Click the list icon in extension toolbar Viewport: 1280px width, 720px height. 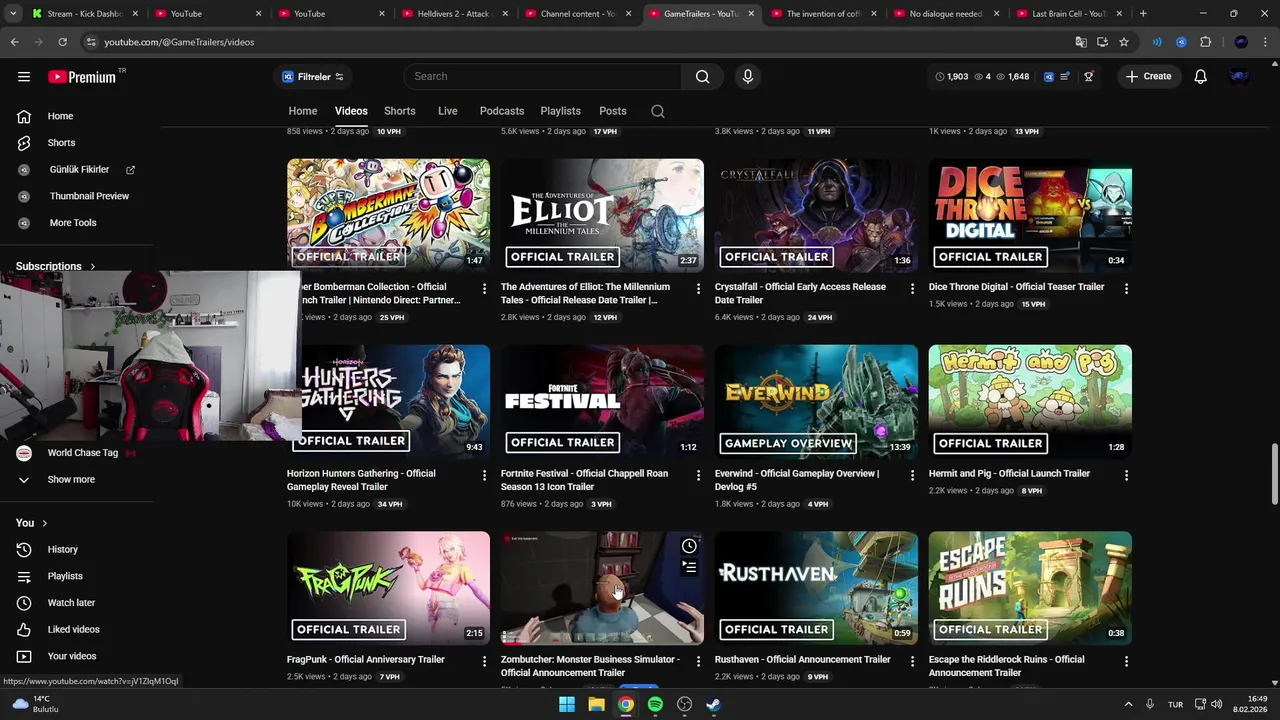[x=1065, y=76]
